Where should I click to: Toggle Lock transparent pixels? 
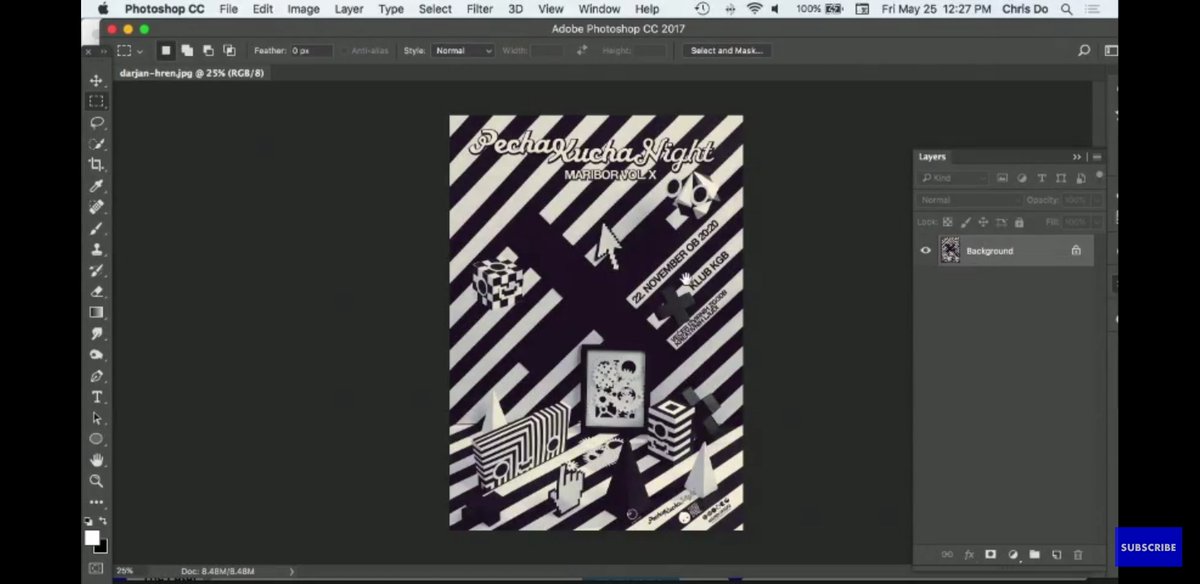coord(948,222)
